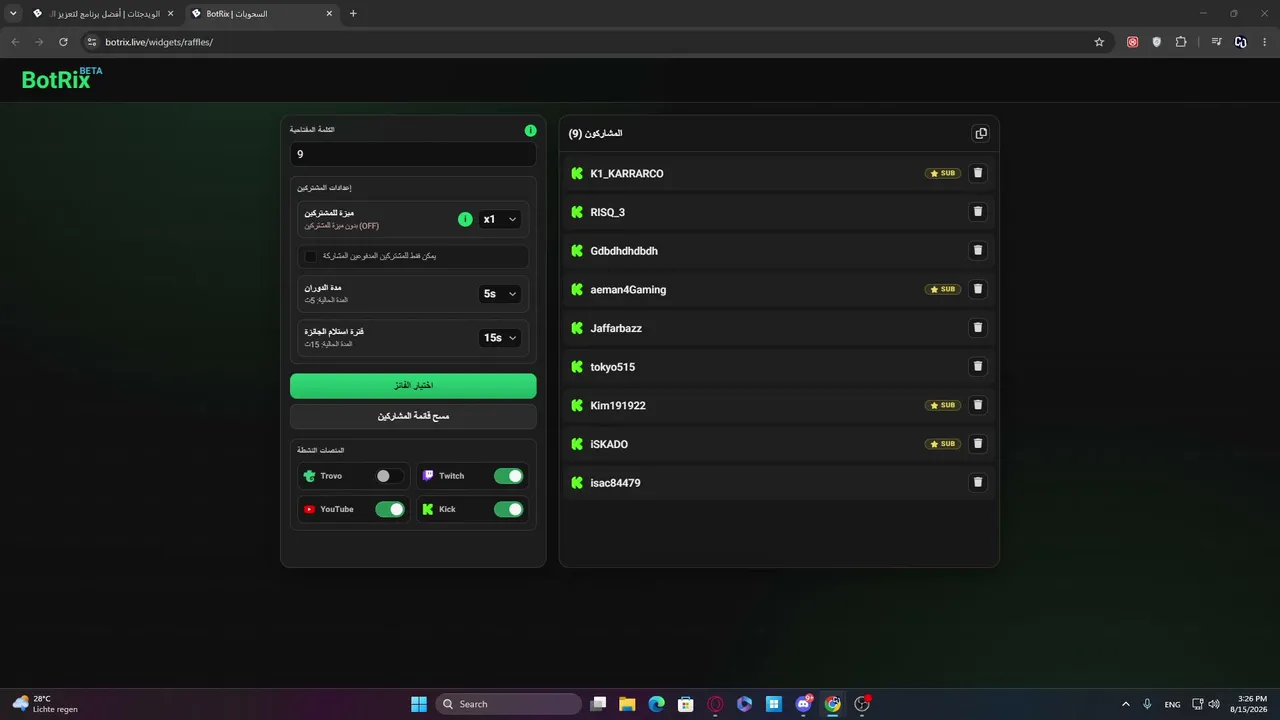
Task: Click the participant name Jaffarbazz
Action: click(616, 328)
